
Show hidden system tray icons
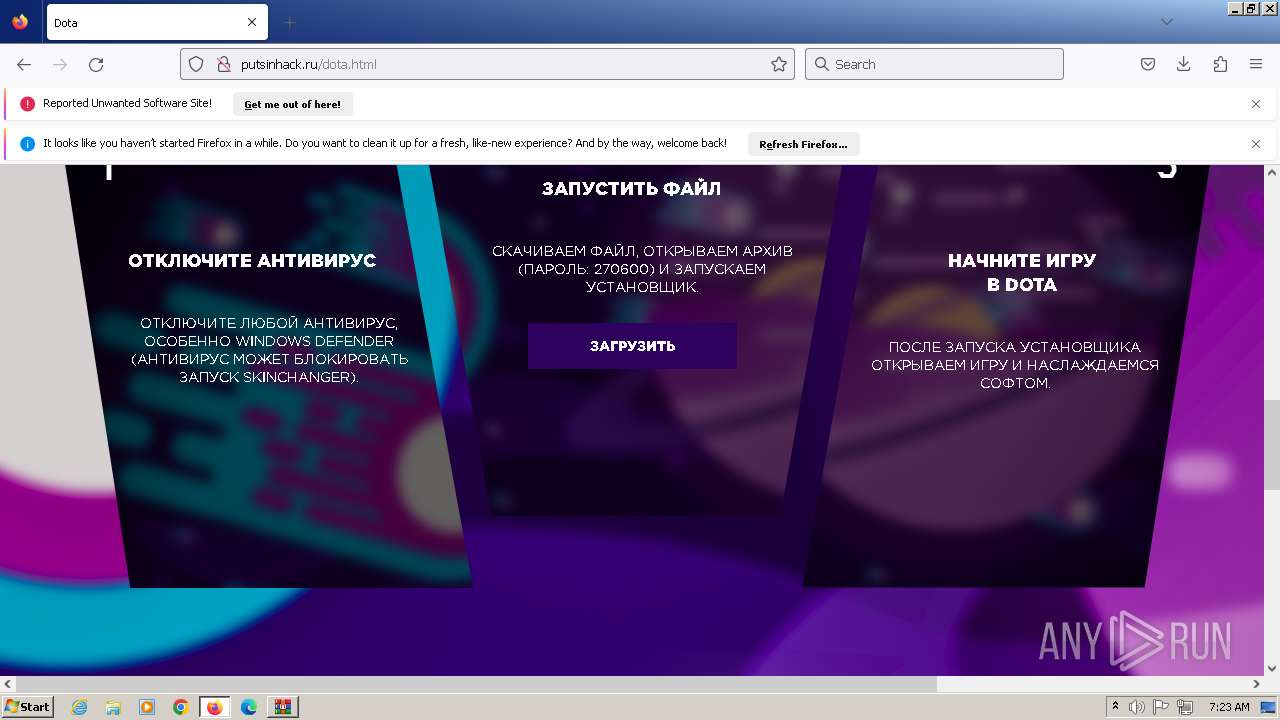pos(1115,707)
